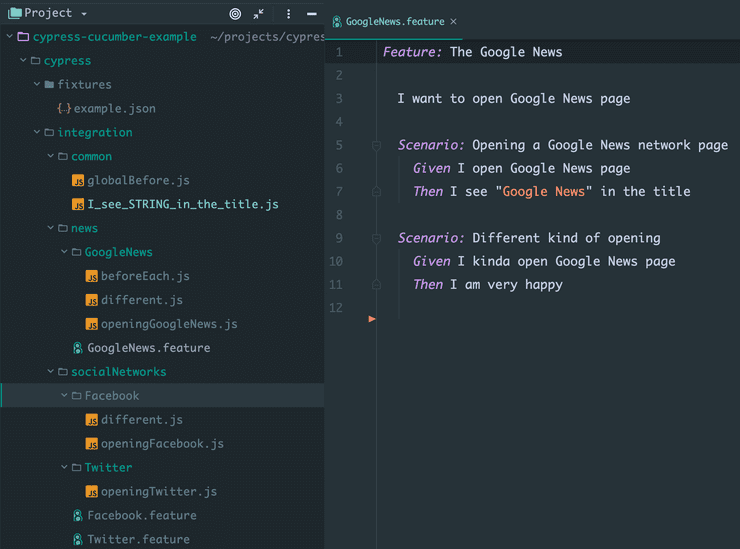The image size is (740, 549).
Task: Close the GoogleNews.feature tab
Action: (x=453, y=22)
